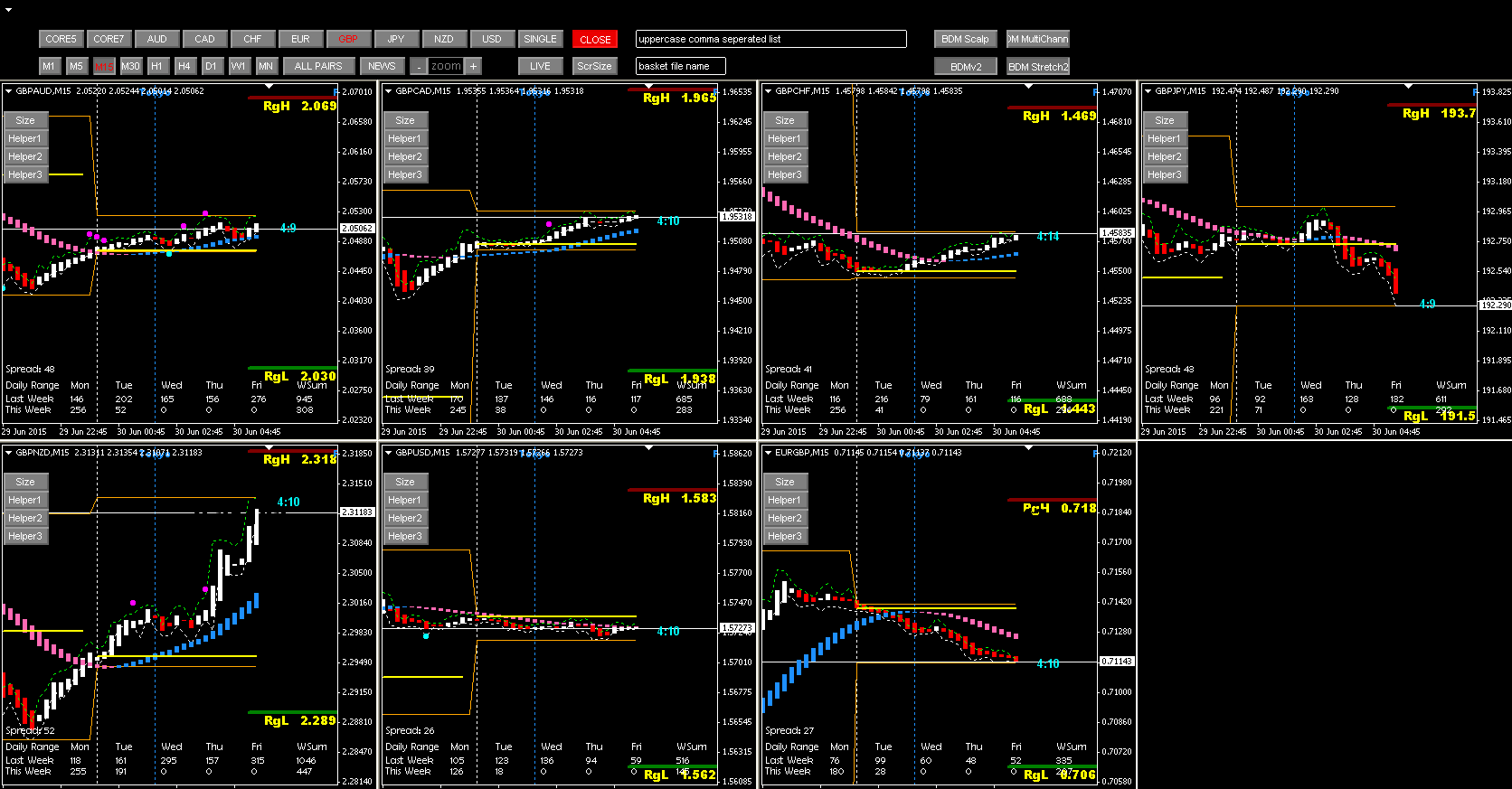1512x789 pixels.
Task: Click the zoom label button
Action: [x=446, y=66]
